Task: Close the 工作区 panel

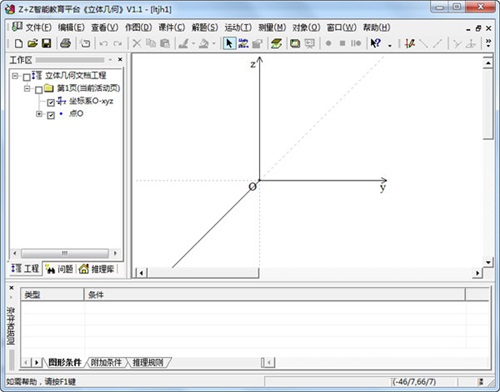Action: point(120,59)
